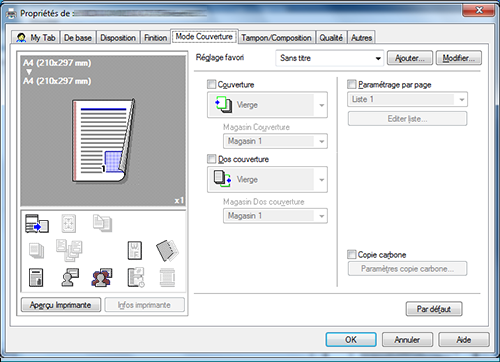Open the Réglage favori dropdown

click(x=329, y=58)
